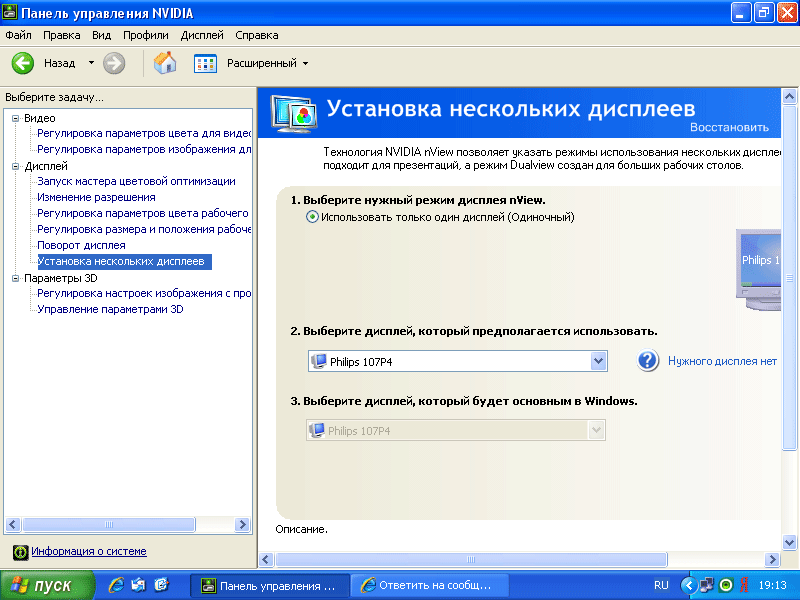Click the NVIDIA icon in the title bar

pyautogui.click(x=10, y=12)
